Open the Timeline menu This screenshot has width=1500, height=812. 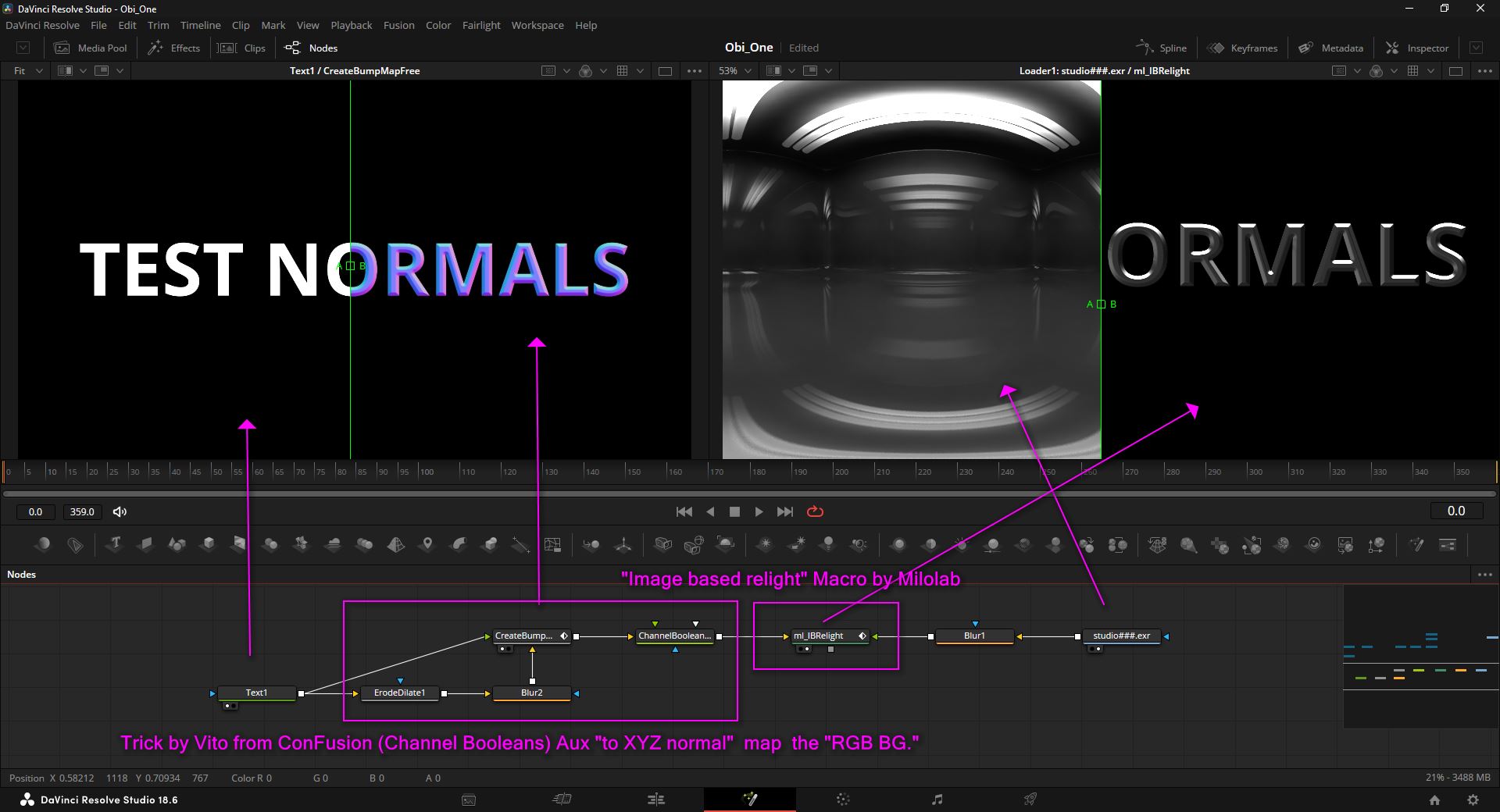(200, 25)
